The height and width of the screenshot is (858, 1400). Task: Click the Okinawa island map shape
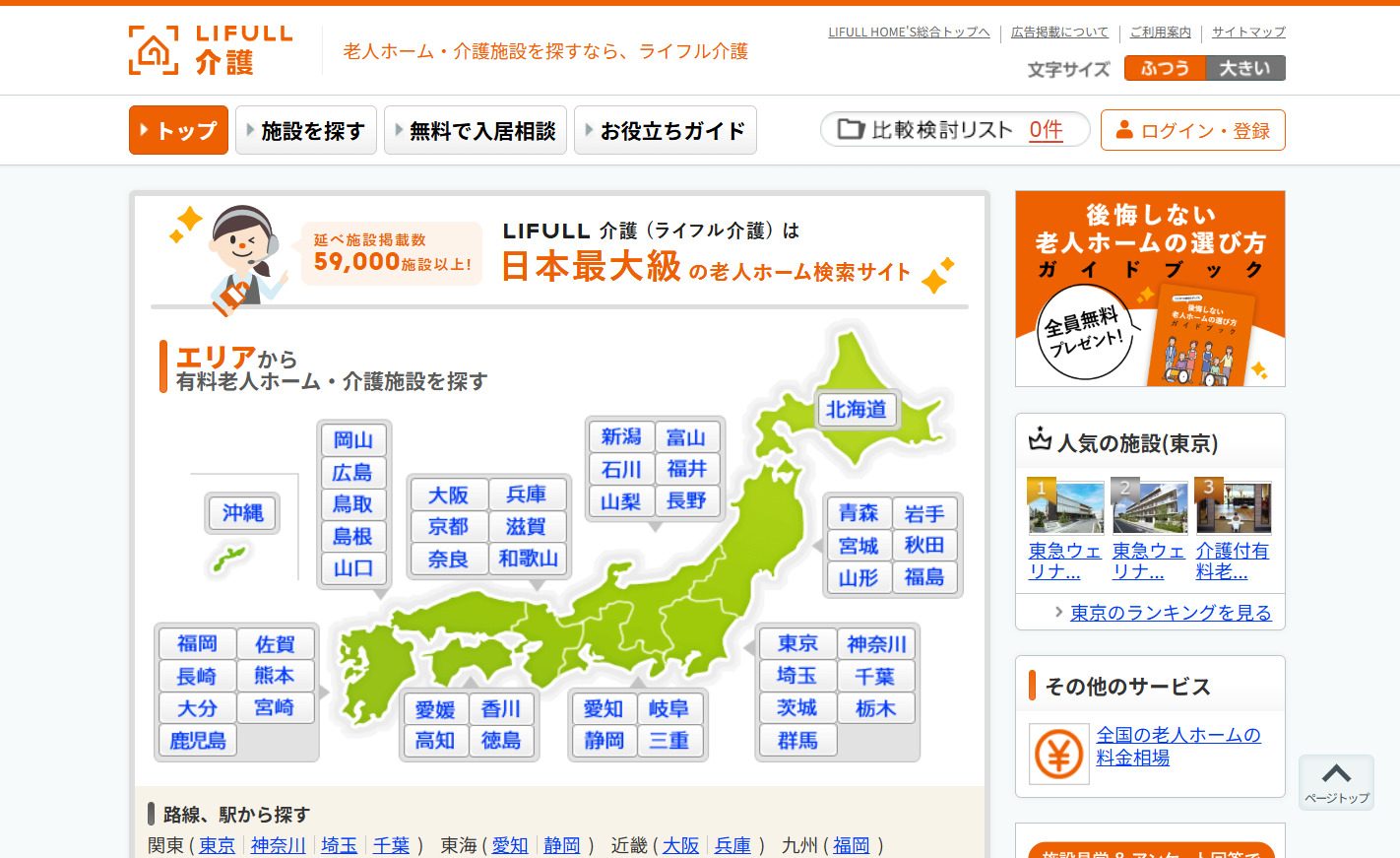click(x=229, y=560)
